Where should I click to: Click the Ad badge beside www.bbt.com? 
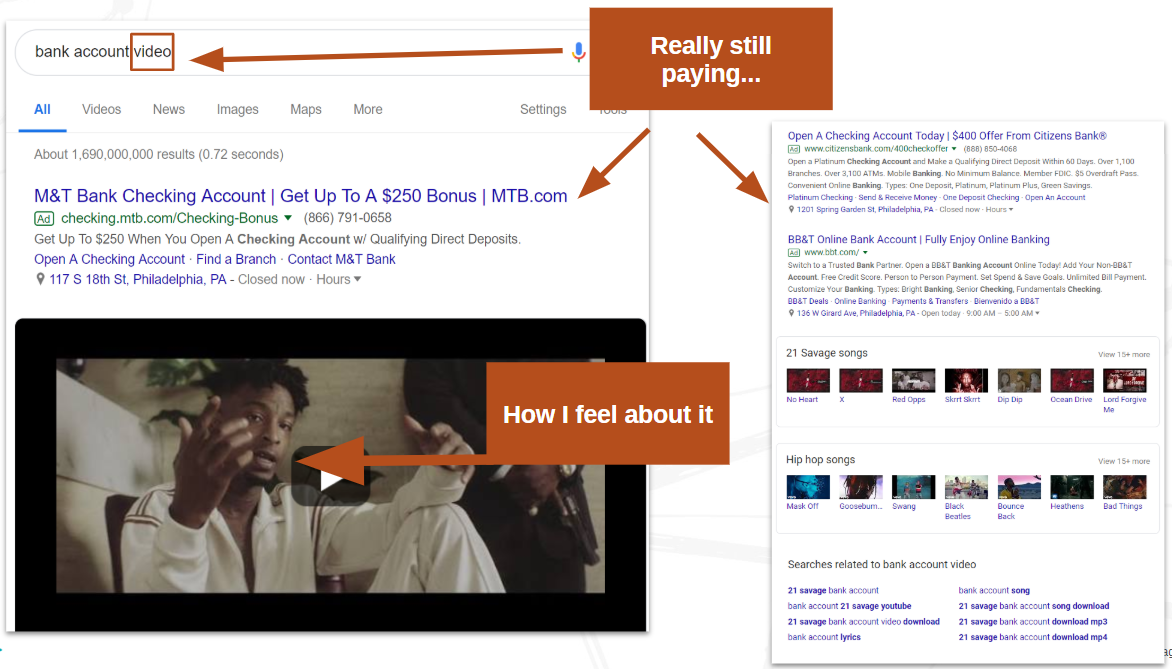tap(794, 253)
